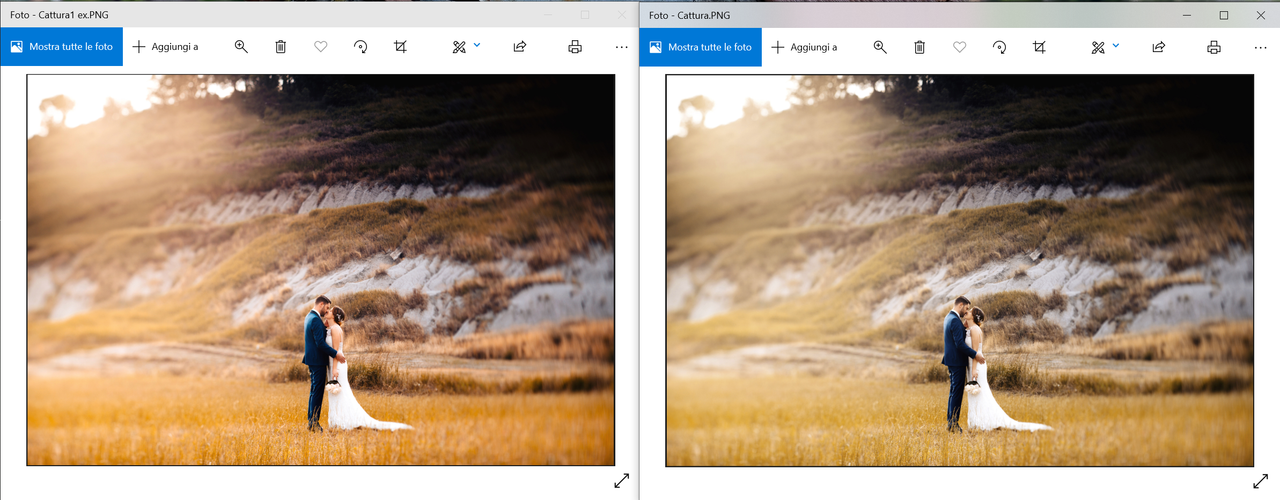Open edit and create icon in Cattura.PNG window

tap(1098, 47)
